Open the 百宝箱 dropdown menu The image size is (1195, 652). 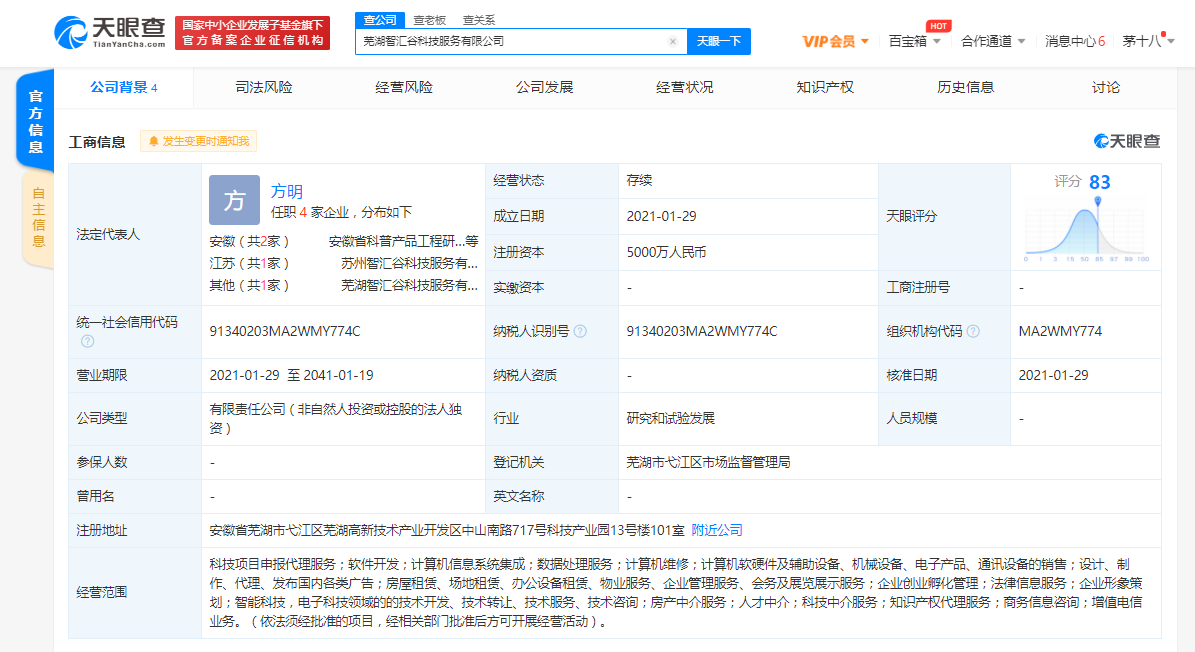tap(914, 41)
